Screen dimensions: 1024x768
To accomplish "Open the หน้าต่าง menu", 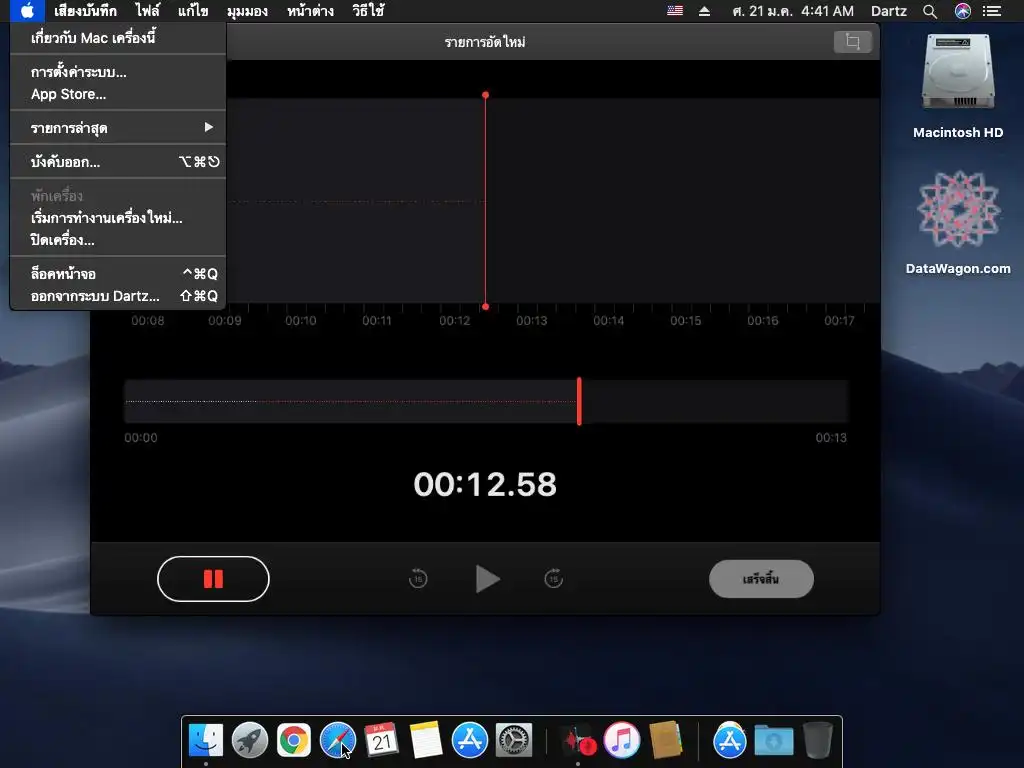I will tap(310, 11).
